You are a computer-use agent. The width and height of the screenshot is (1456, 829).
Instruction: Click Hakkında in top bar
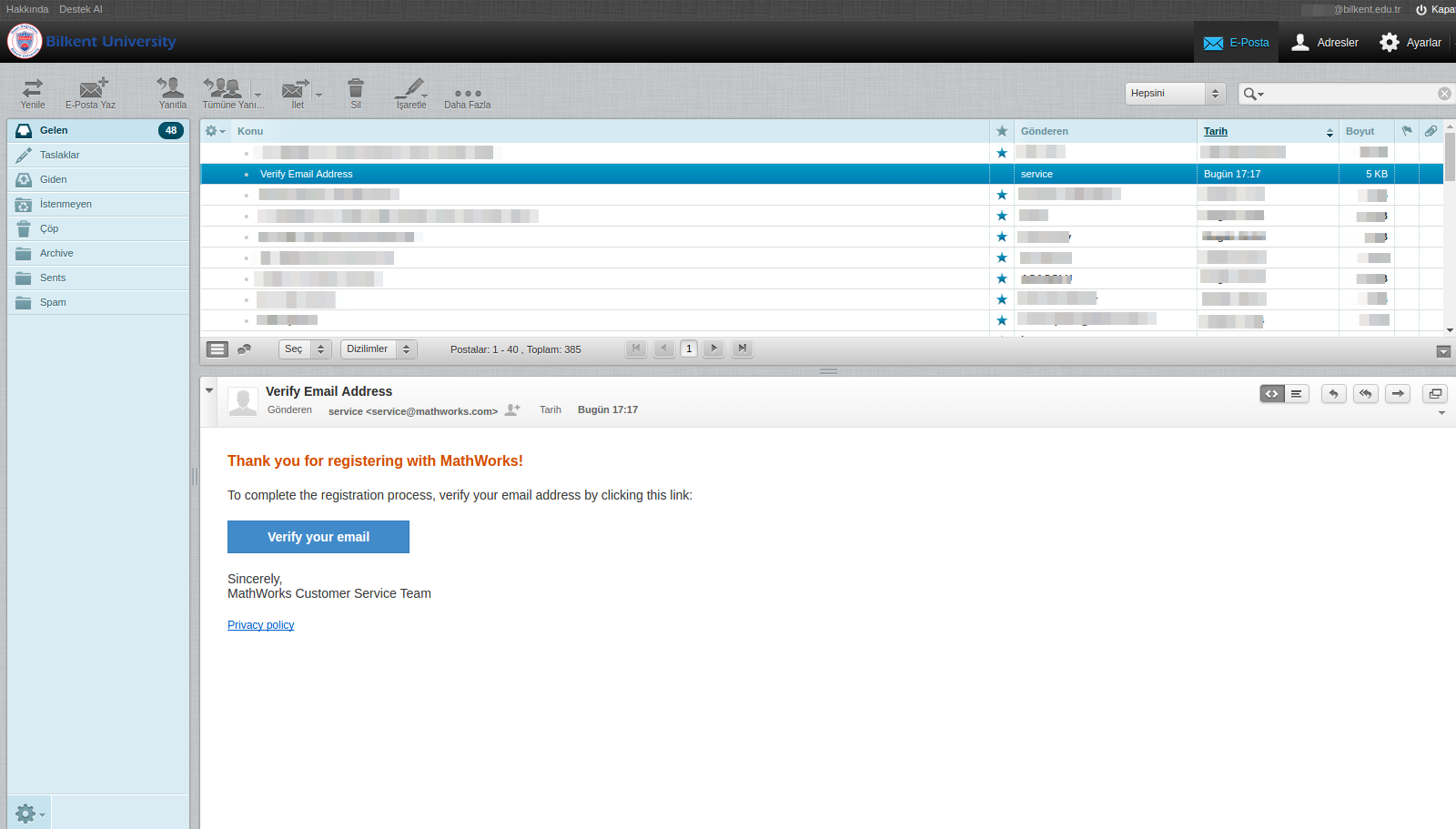27,9
